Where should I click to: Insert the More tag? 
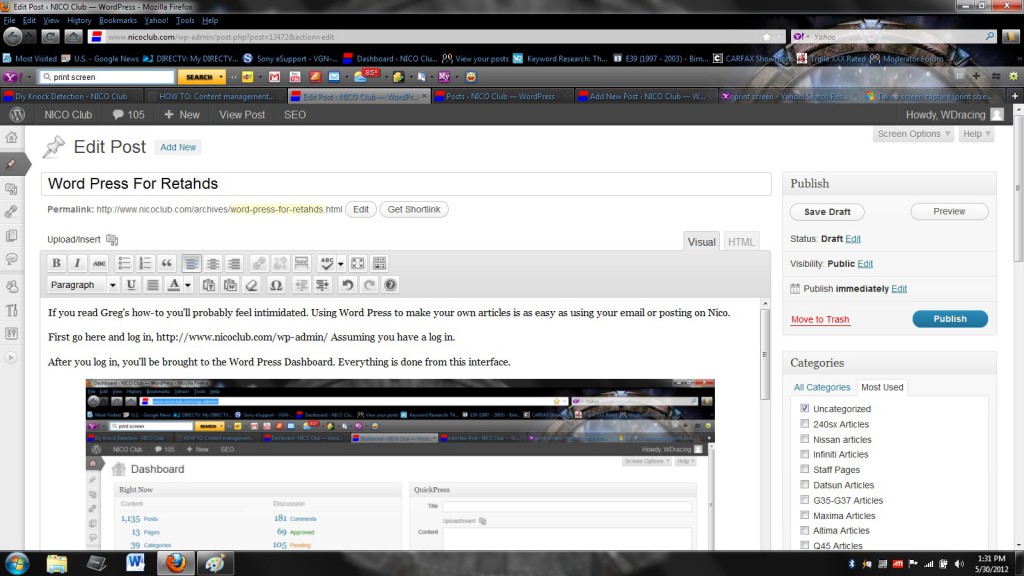coord(301,263)
